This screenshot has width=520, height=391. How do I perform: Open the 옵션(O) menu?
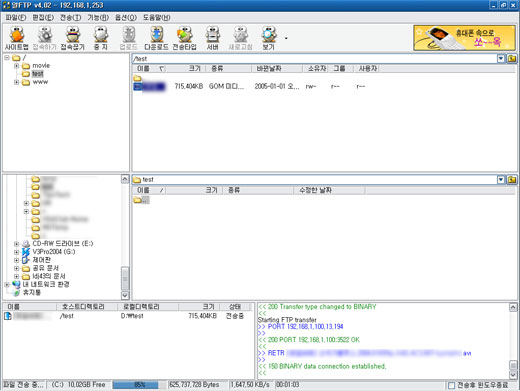pos(126,18)
